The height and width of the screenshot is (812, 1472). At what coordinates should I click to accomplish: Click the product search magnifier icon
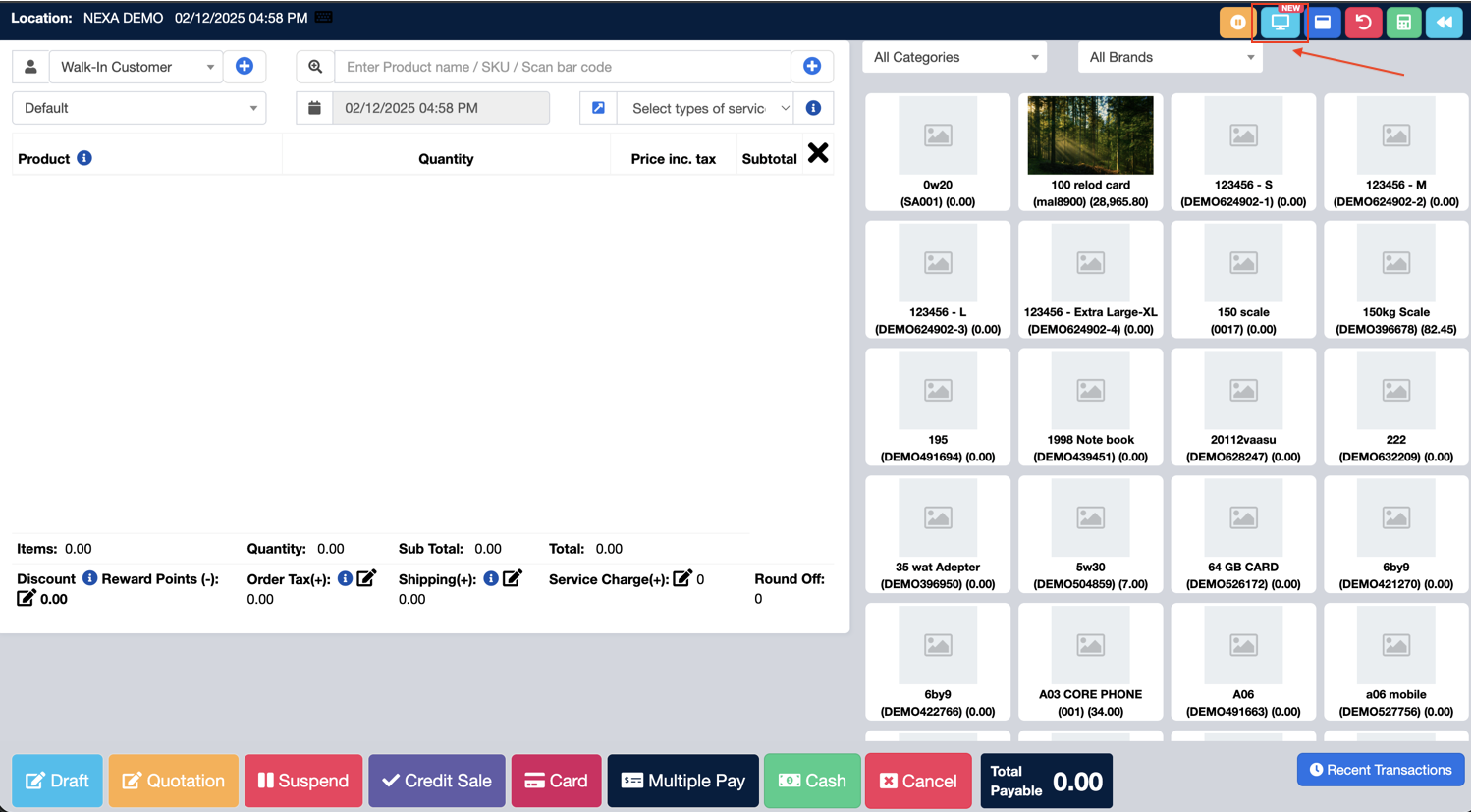click(x=315, y=67)
